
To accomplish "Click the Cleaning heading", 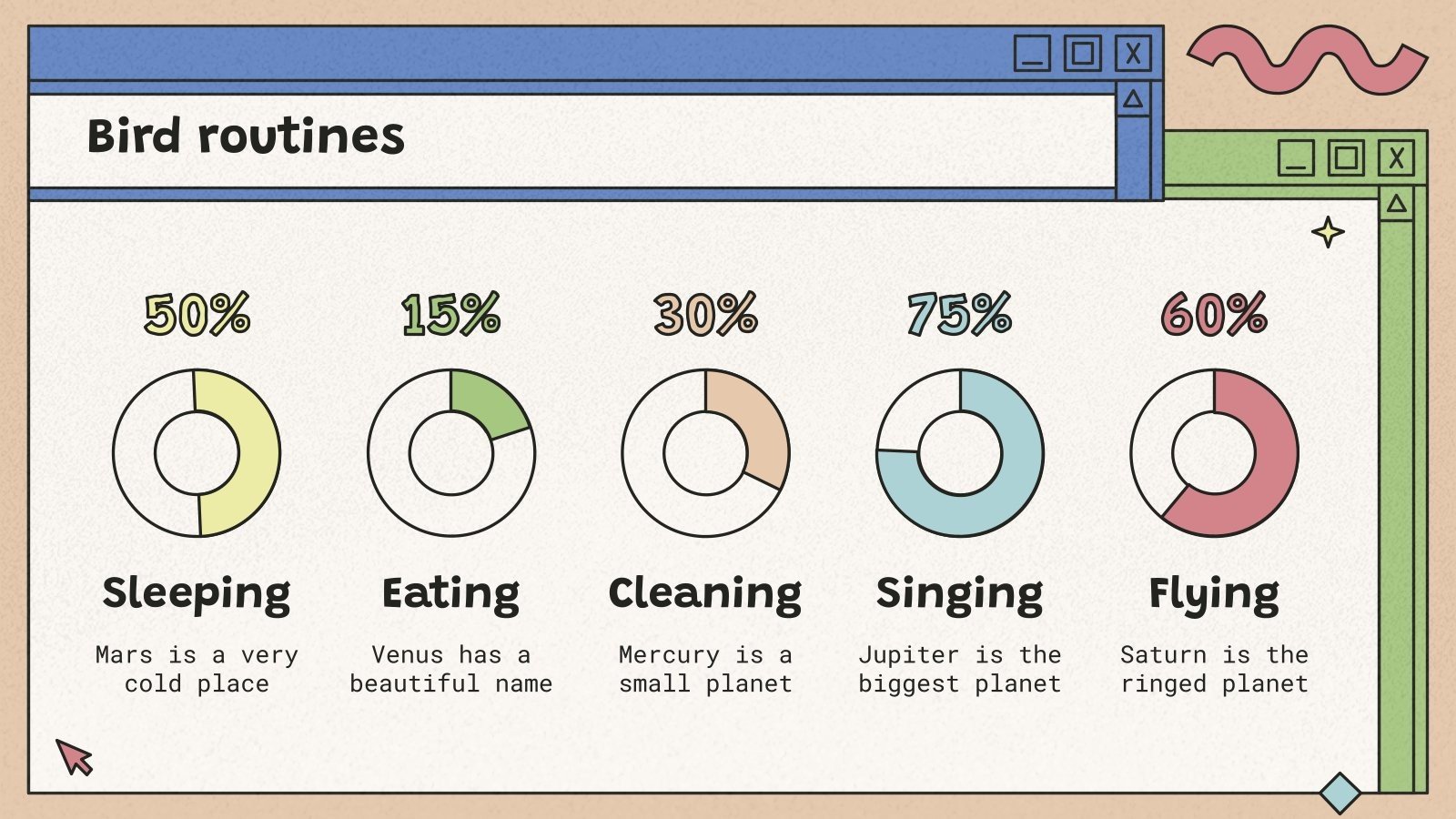I will 705,593.
